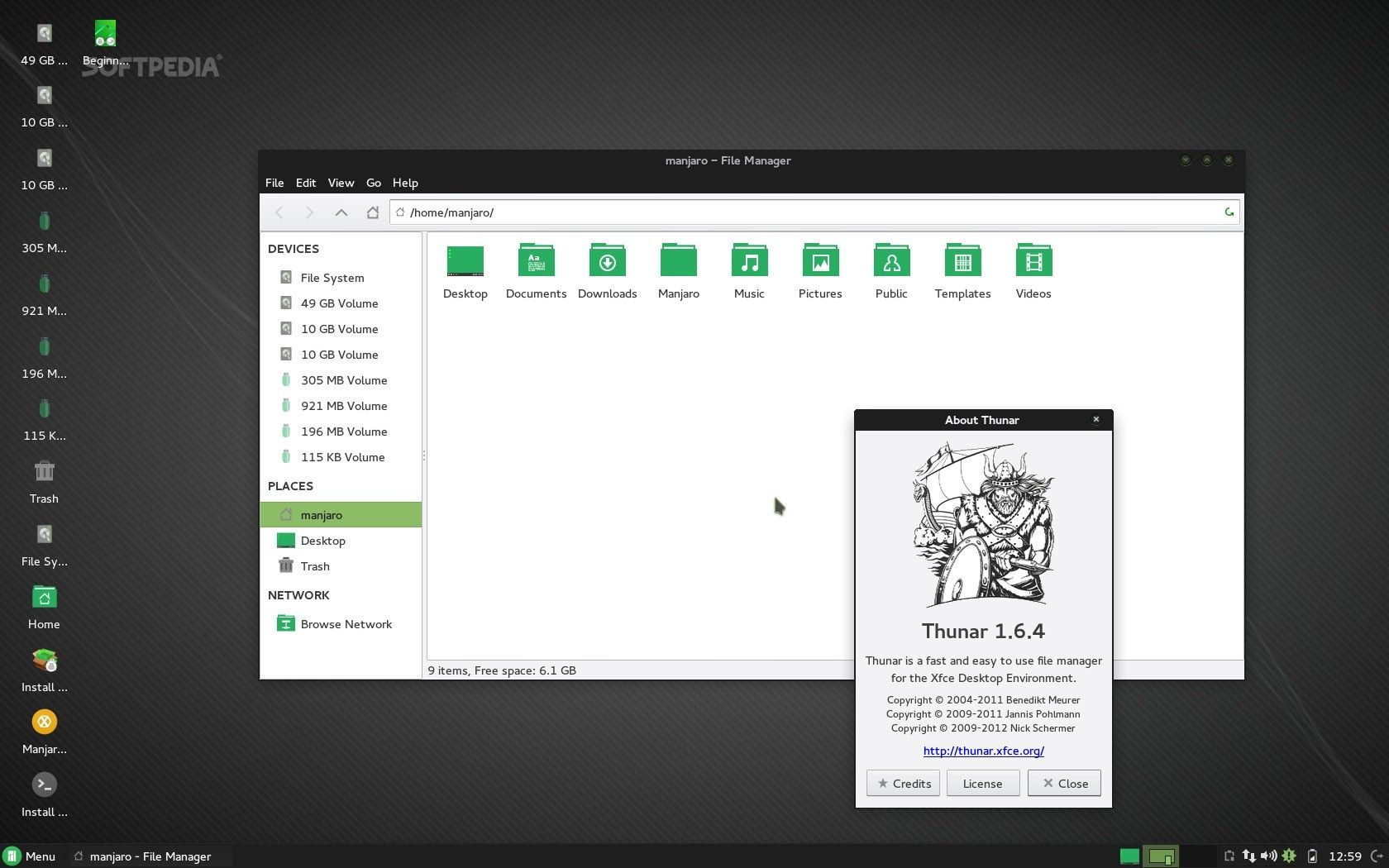The width and height of the screenshot is (1389, 868).
Task: Click inside the /home/manjaro/ path bar
Action: tap(661, 212)
